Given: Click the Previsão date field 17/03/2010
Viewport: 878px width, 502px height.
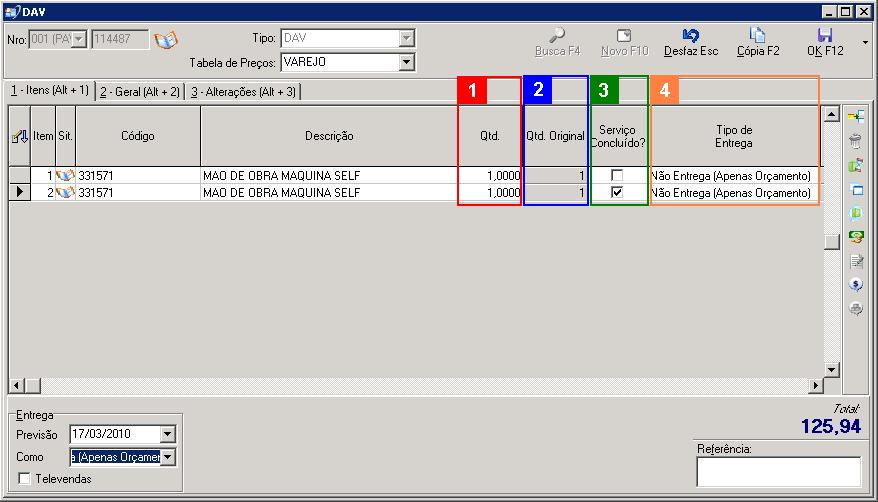Looking at the screenshot, I should 115,434.
